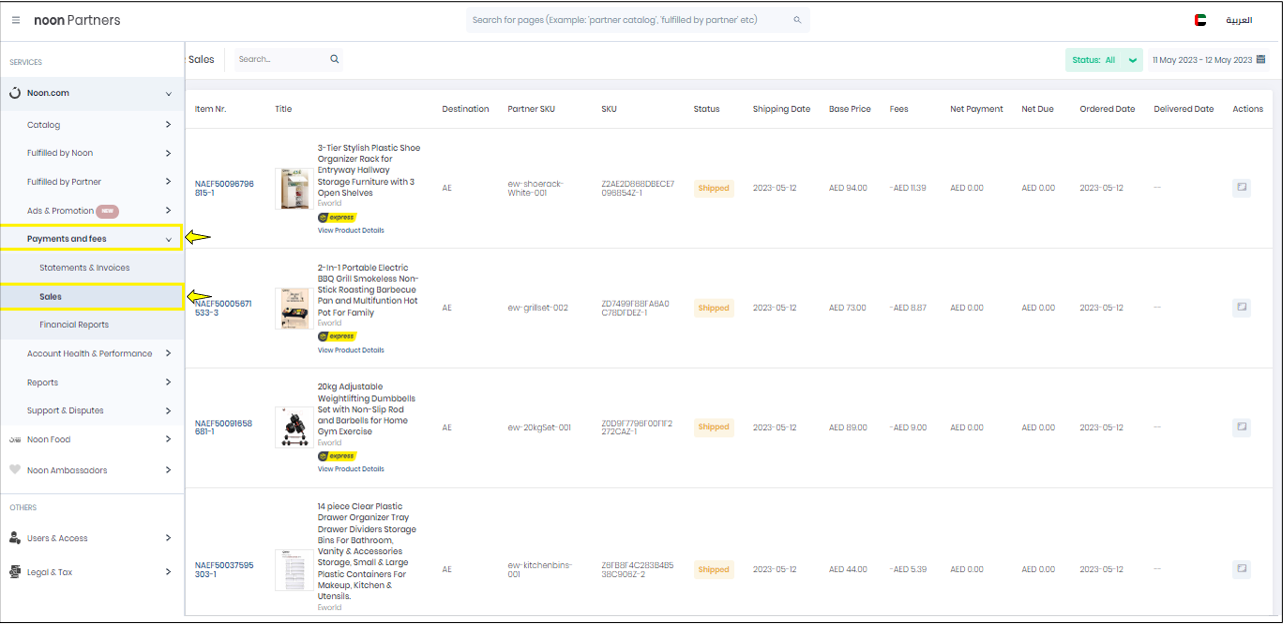Collapse the Payments and fees section
1286x626 pixels.
(x=168, y=239)
